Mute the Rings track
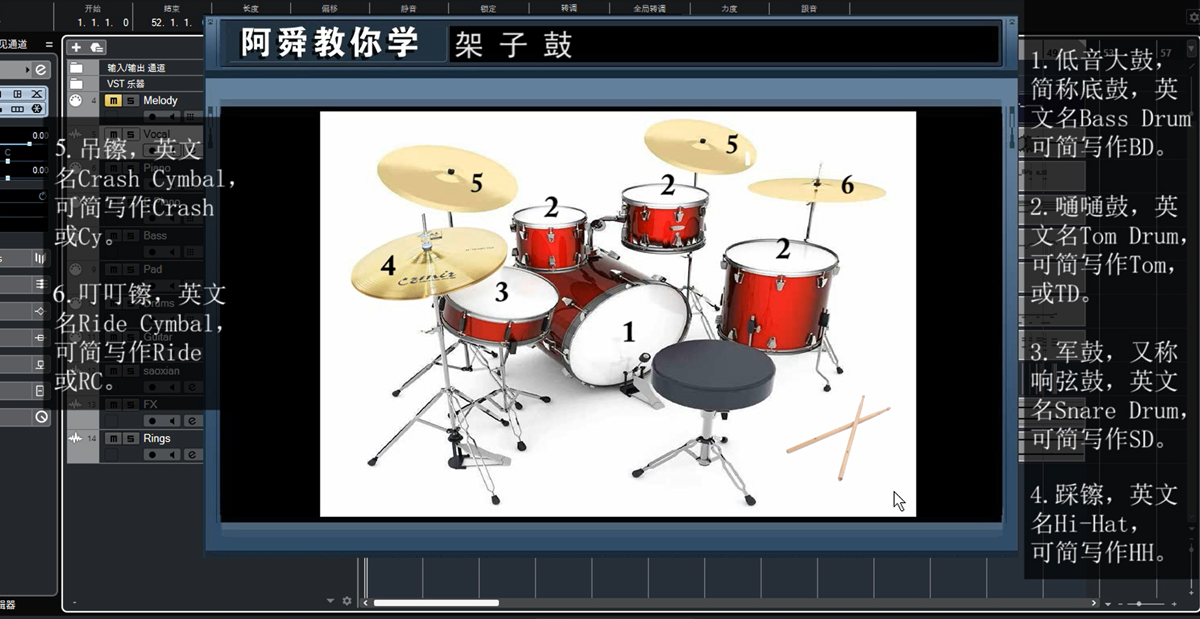1200x619 pixels. coord(113,439)
